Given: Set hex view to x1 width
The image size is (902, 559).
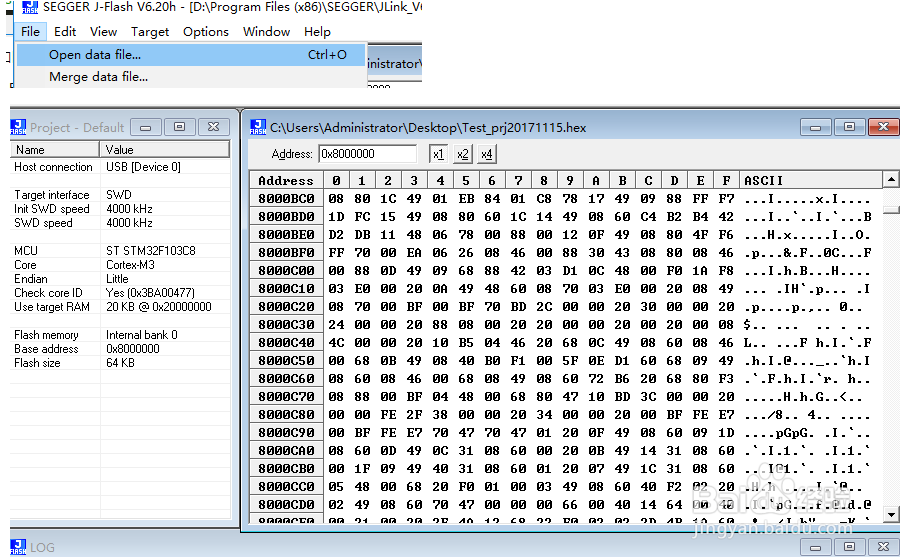Looking at the screenshot, I should coord(438,154).
